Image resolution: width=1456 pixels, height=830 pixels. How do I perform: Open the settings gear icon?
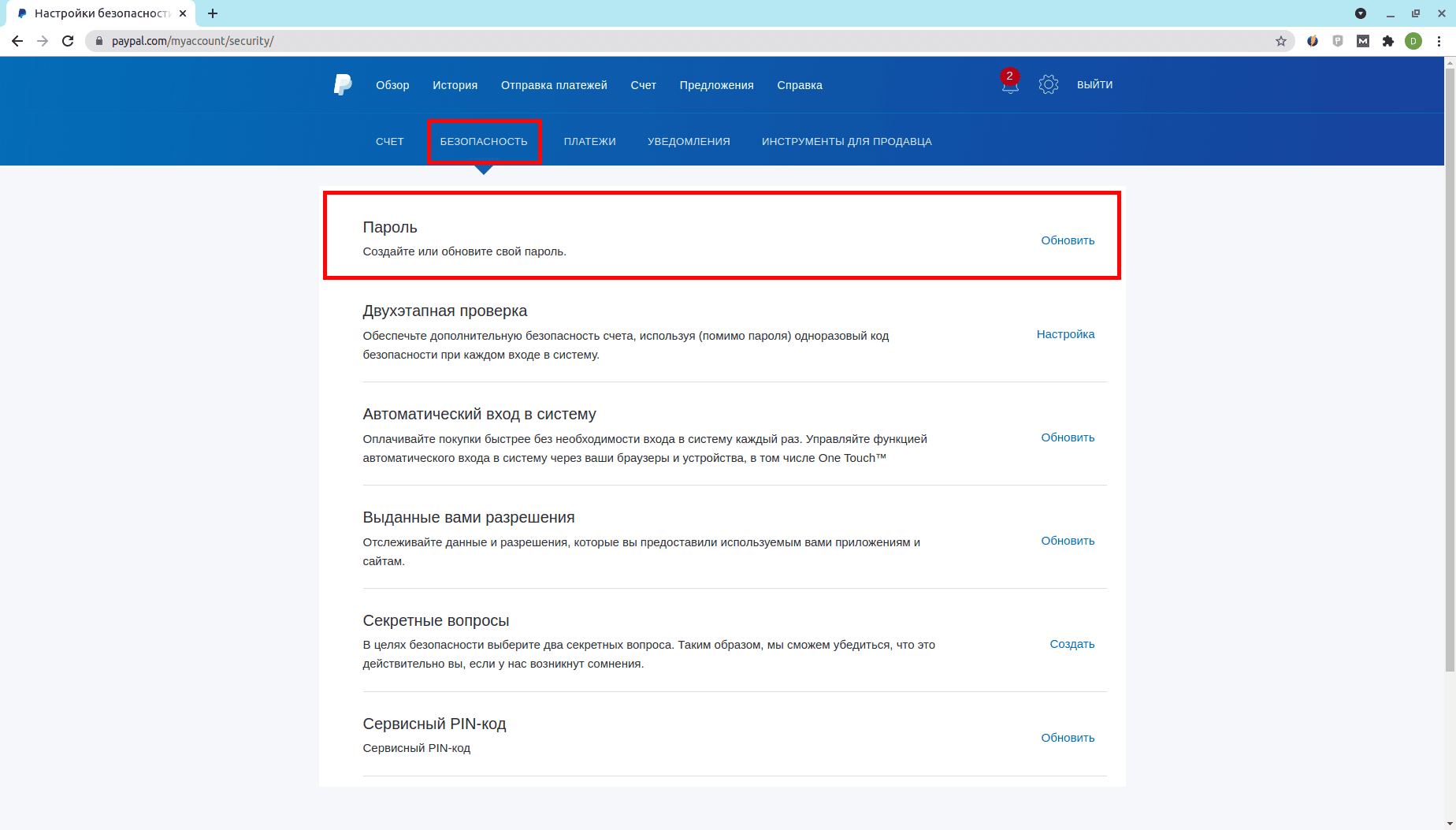coord(1048,84)
